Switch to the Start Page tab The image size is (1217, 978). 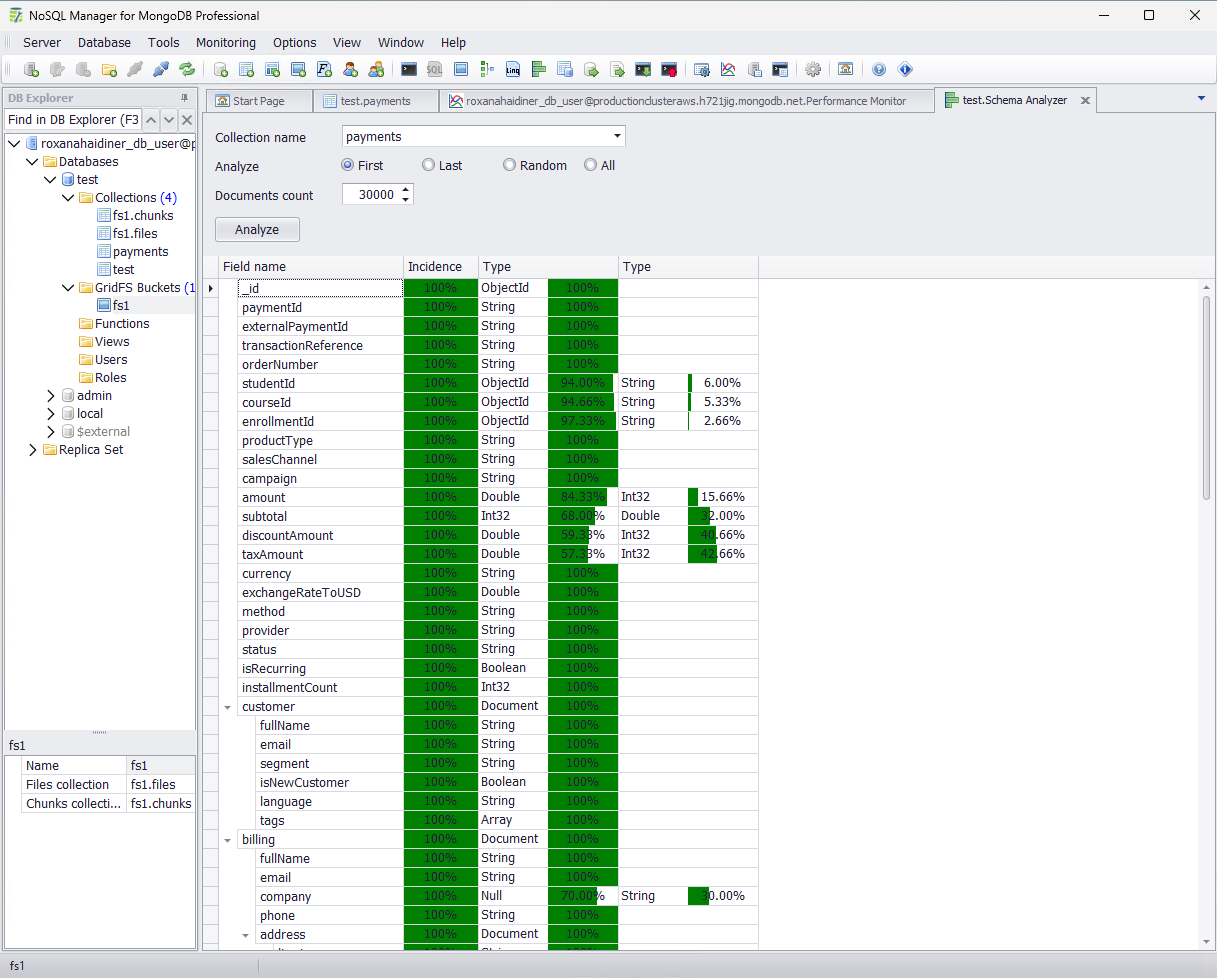click(259, 100)
